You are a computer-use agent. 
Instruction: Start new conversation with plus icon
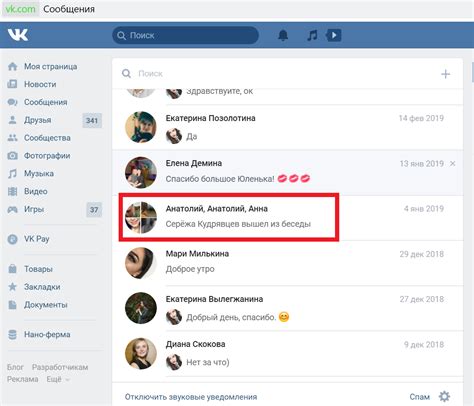coord(446,74)
